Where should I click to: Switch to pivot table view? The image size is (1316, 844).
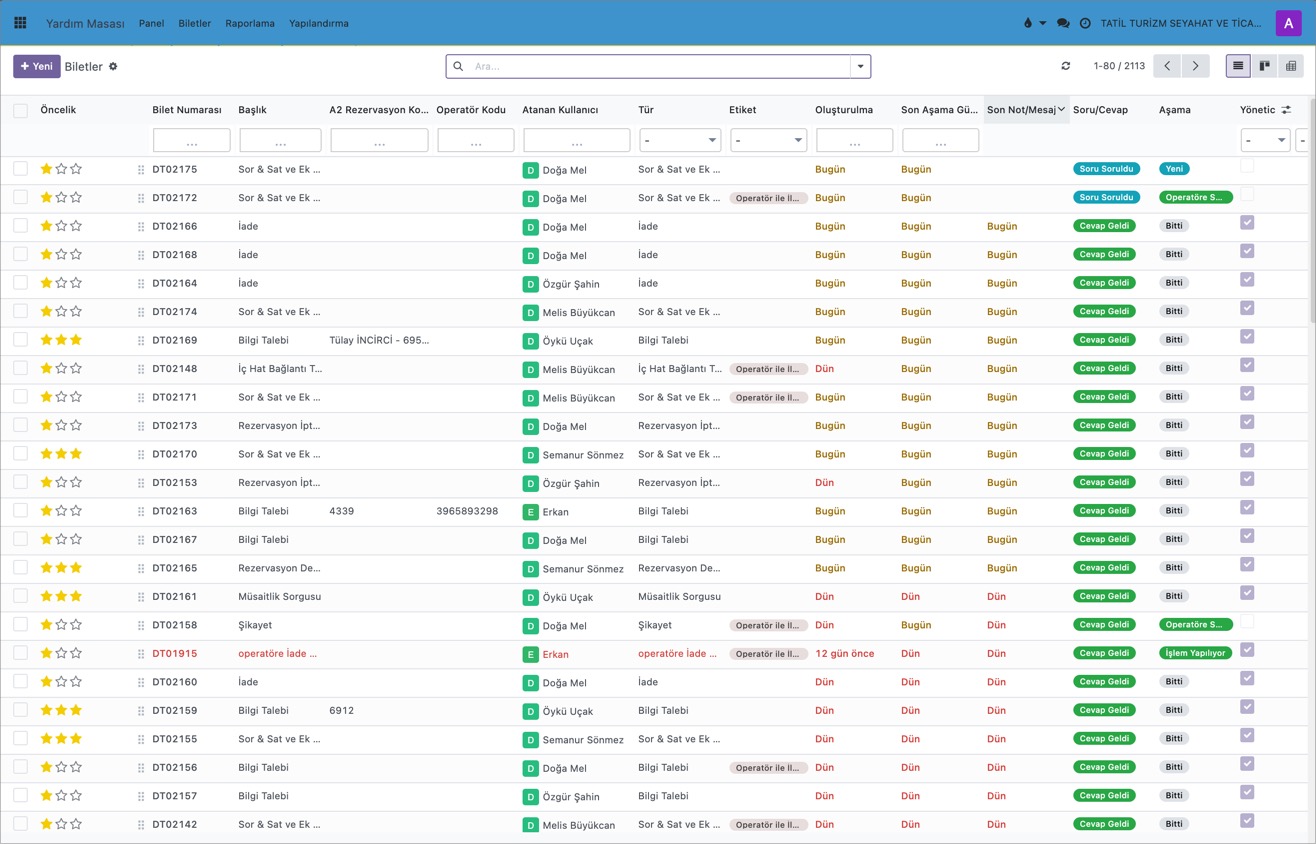[1291, 66]
